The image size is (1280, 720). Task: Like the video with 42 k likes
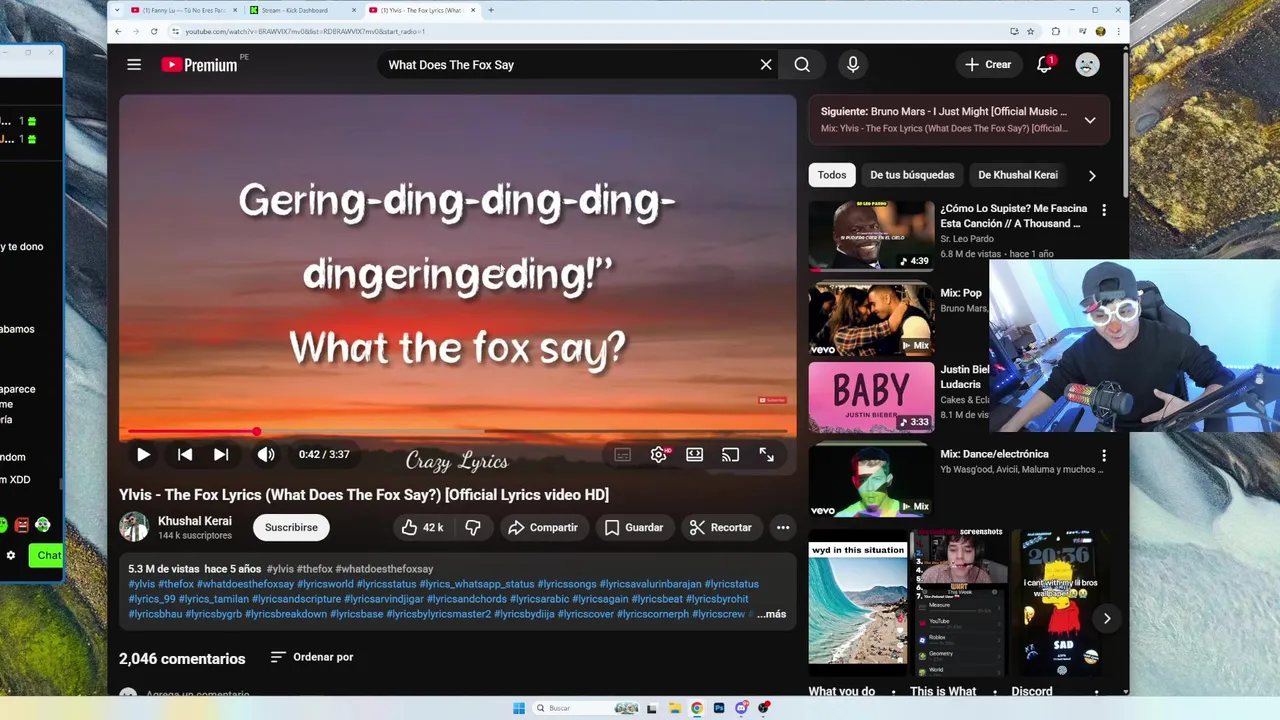coord(422,527)
